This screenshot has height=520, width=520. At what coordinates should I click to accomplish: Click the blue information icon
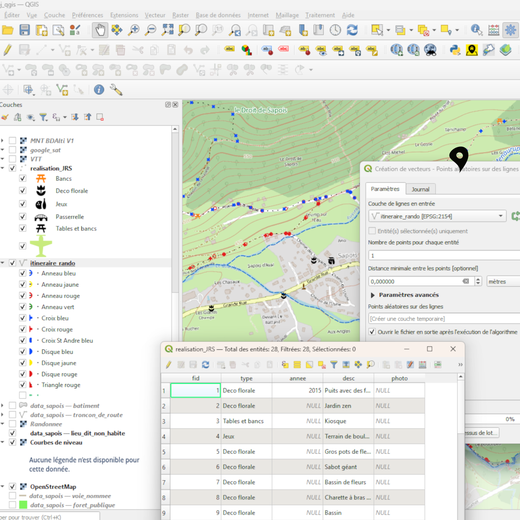tap(99, 89)
